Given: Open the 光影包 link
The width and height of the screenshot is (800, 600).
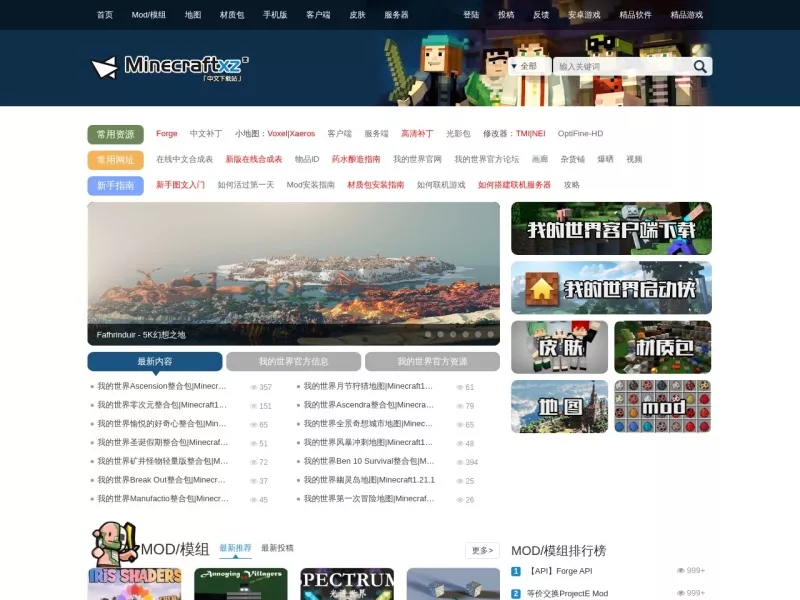Looking at the screenshot, I should coord(458,134).
